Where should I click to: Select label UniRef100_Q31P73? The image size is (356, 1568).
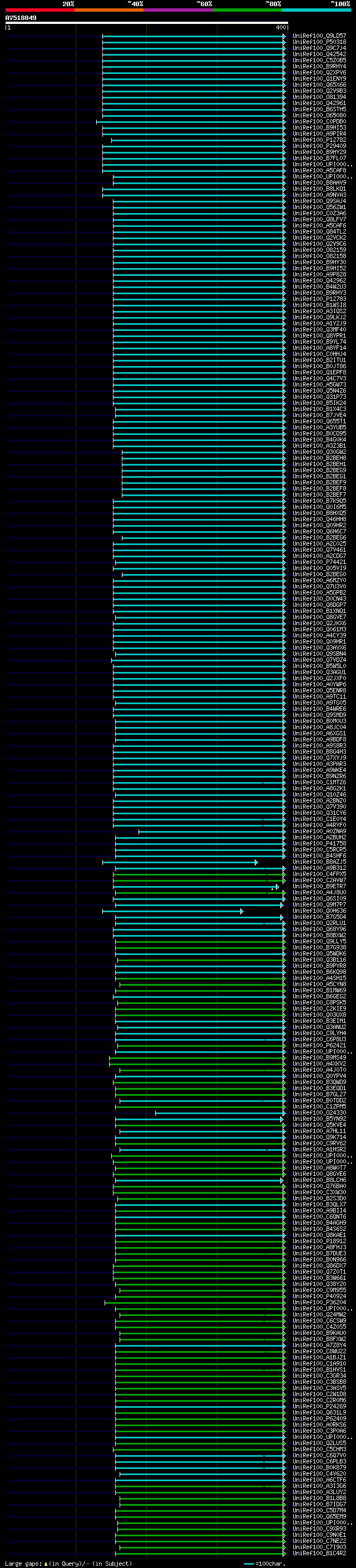[x=319, y=397]
